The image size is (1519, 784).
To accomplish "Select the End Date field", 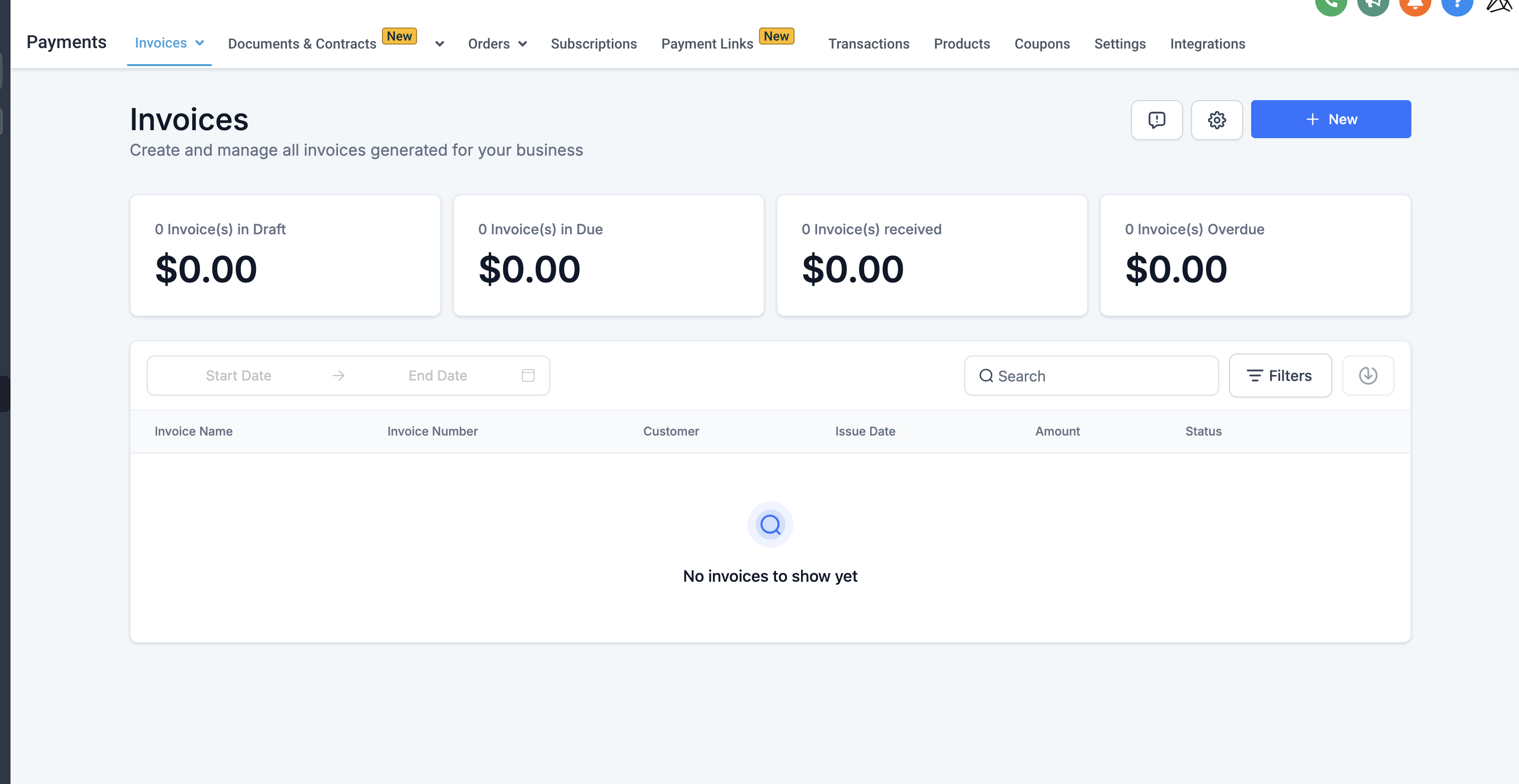I will click(x=437, y=375).
